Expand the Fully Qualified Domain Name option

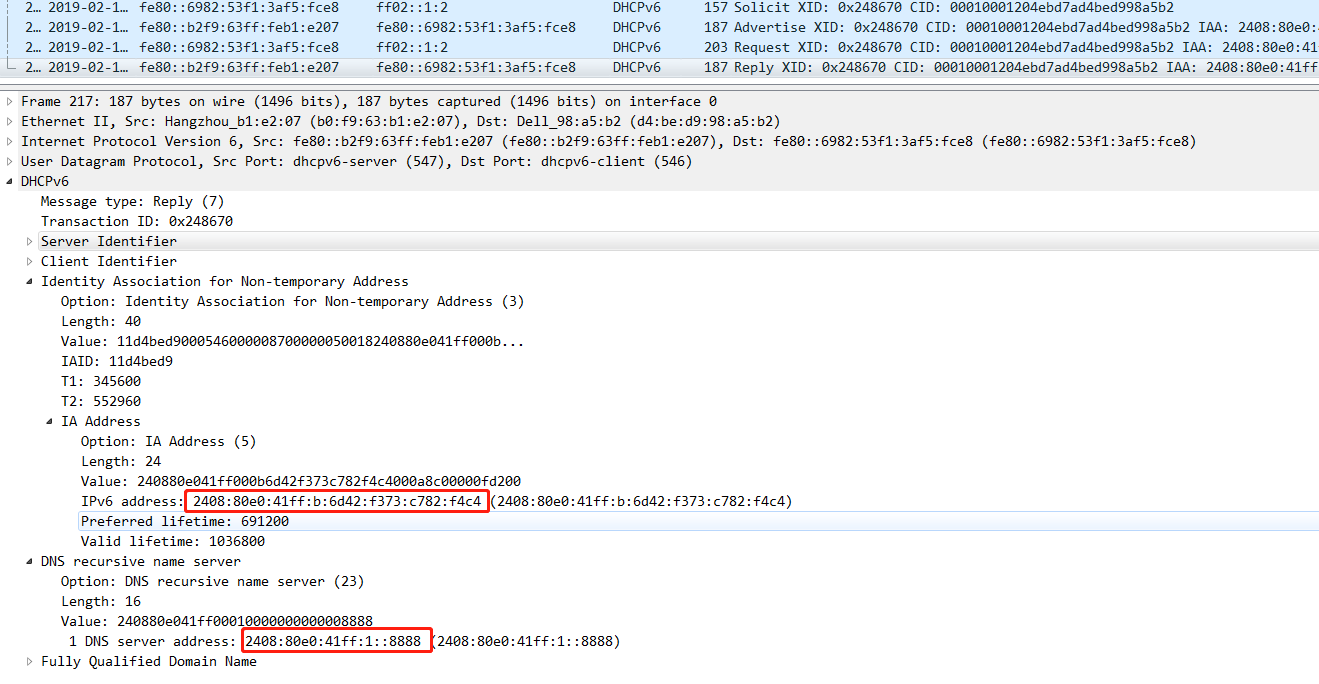point(29,661)
